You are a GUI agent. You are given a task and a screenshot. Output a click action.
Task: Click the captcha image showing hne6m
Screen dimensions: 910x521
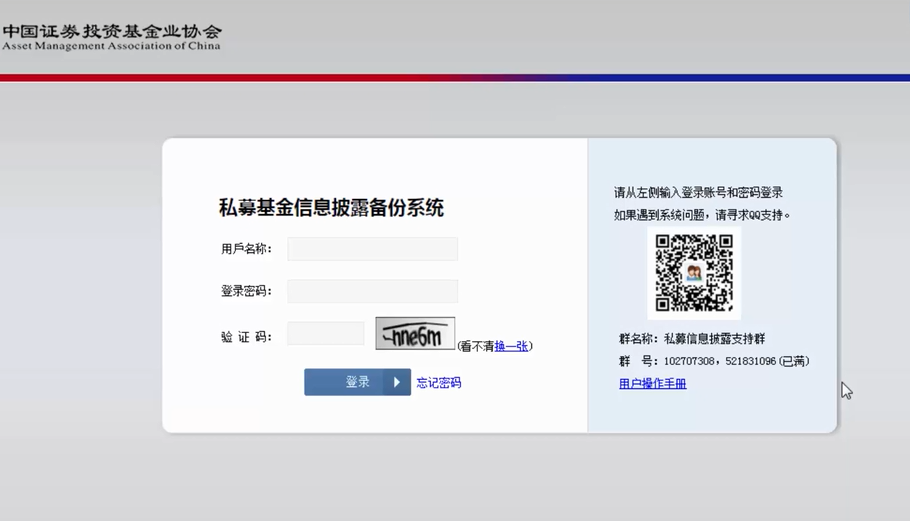pyautogui.click(x=415, y=334)
